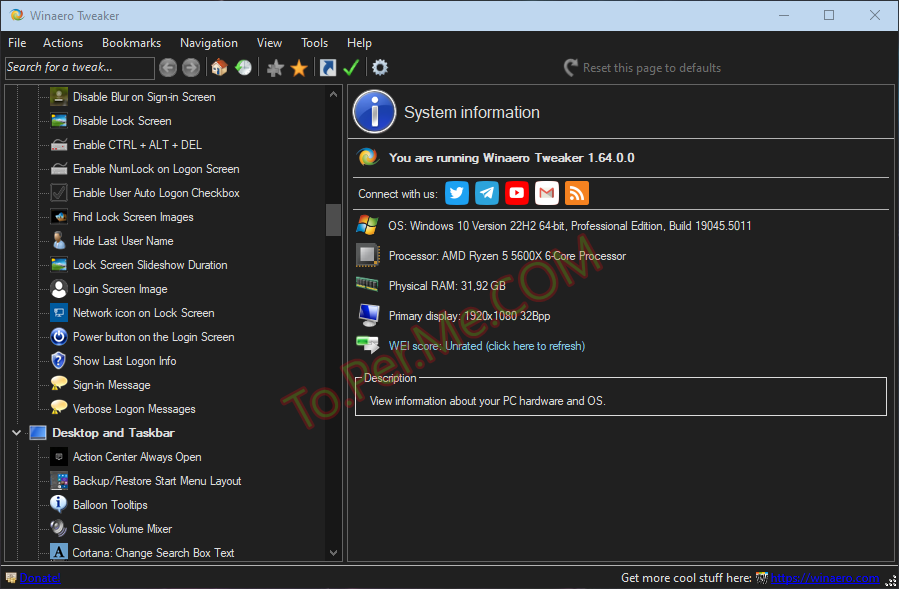Click the WEI score refresh link
Image resolution: width=899 pixels, height=589 pixels.
pyautogui.click(x=486, y=346)
